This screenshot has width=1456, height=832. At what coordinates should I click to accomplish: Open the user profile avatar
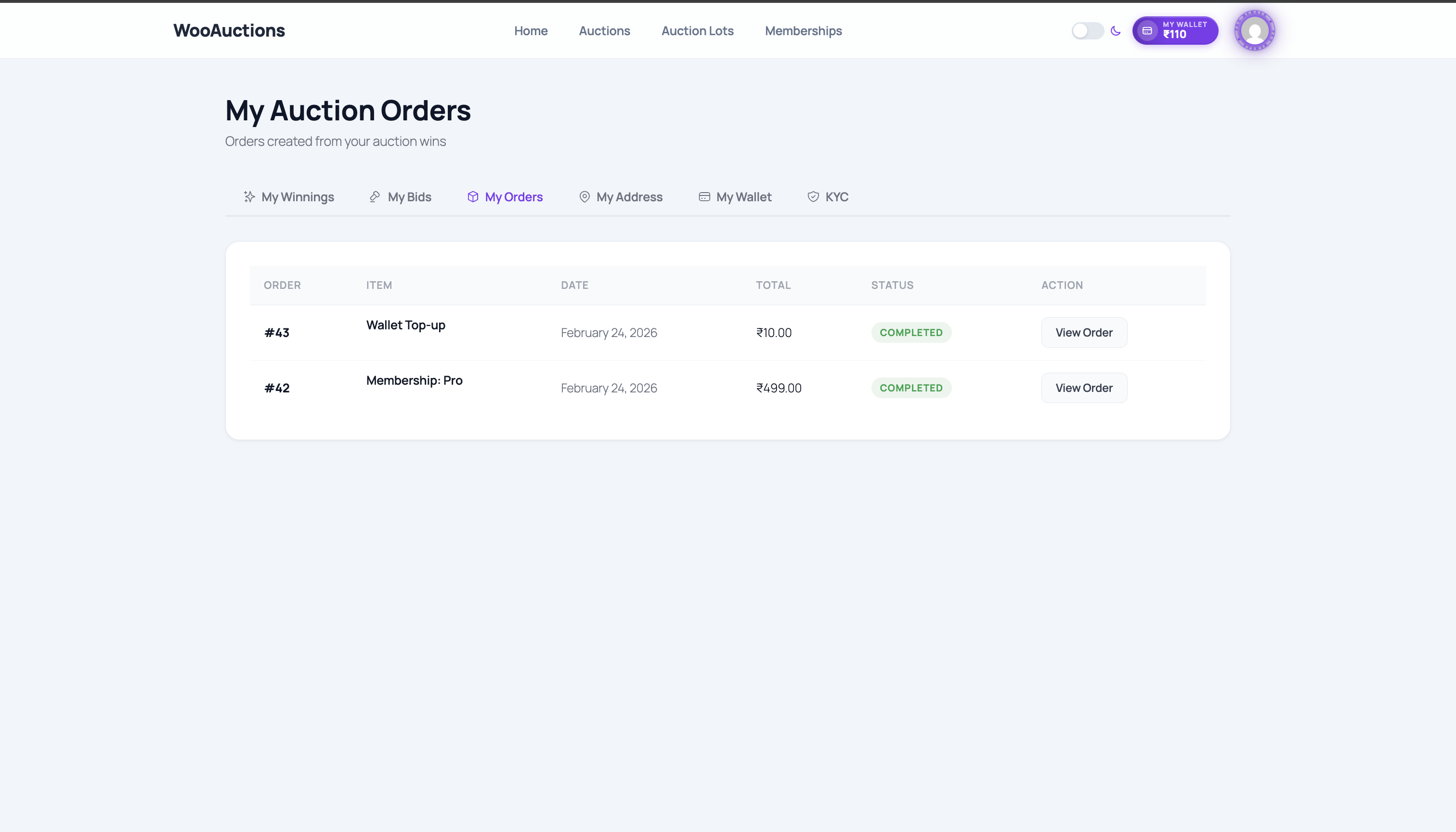tap(1255, 30)
